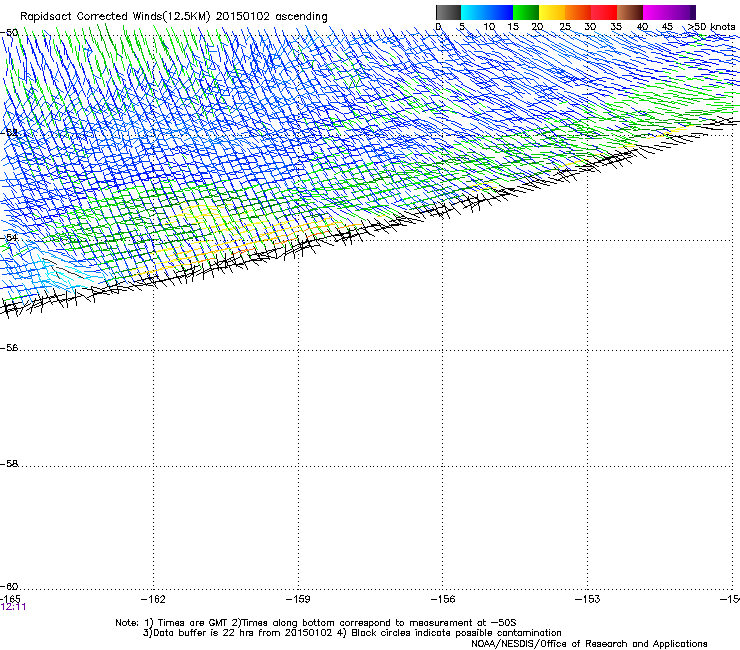Click the -153 longitude axis label
740x650 pixels.
(588, 599)
